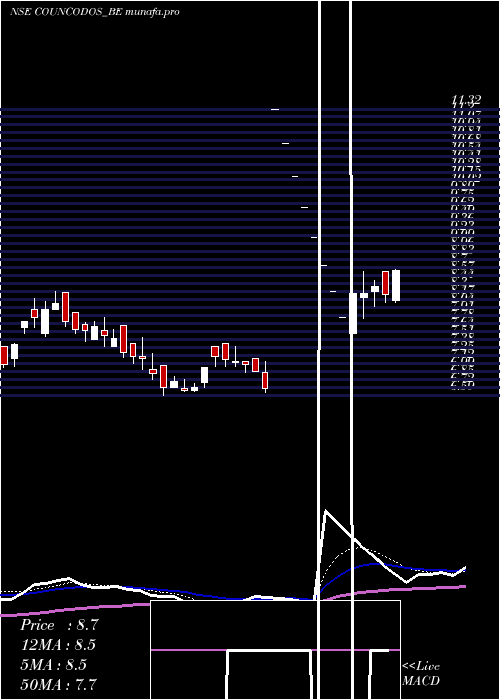This screenshot has height=700, width=500.
Task: Click the 'NSE COUNCODOS_BE munafa.pro' chart title
Action: [94, 12]
